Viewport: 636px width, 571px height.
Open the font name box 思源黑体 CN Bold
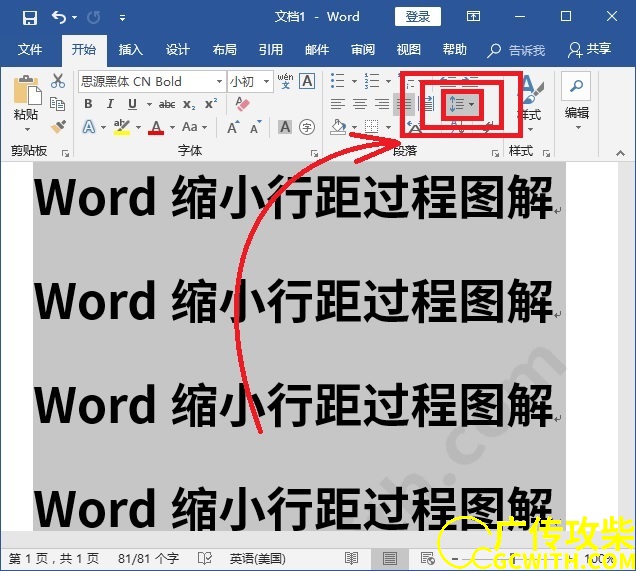(x=151, y=82)
